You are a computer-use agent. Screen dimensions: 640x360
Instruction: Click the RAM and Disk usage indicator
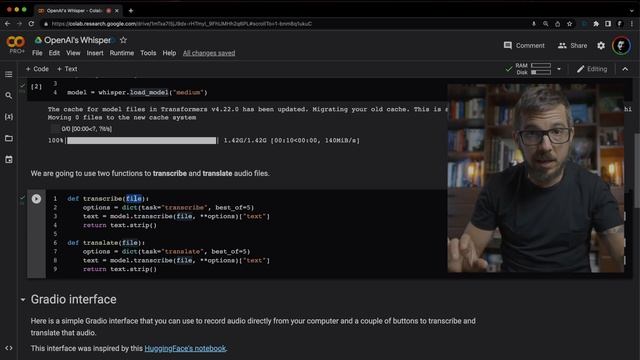pyautogui.click(x=533, y=69)
